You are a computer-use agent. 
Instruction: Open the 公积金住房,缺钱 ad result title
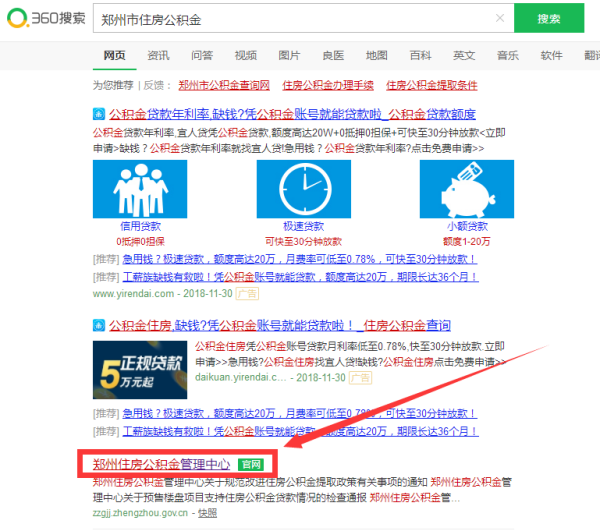point(280,326)
